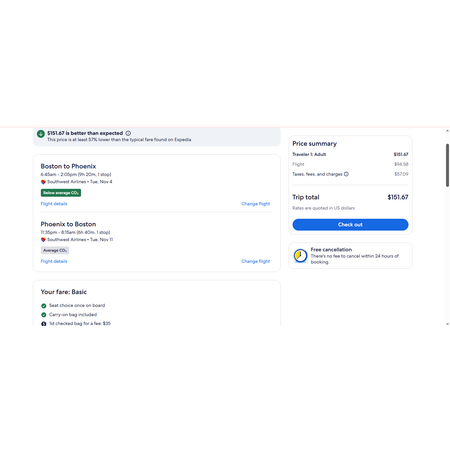Screen dimensions: 450x450
Task: Click the Average CO₂ badge
Action: coord(55,250)
